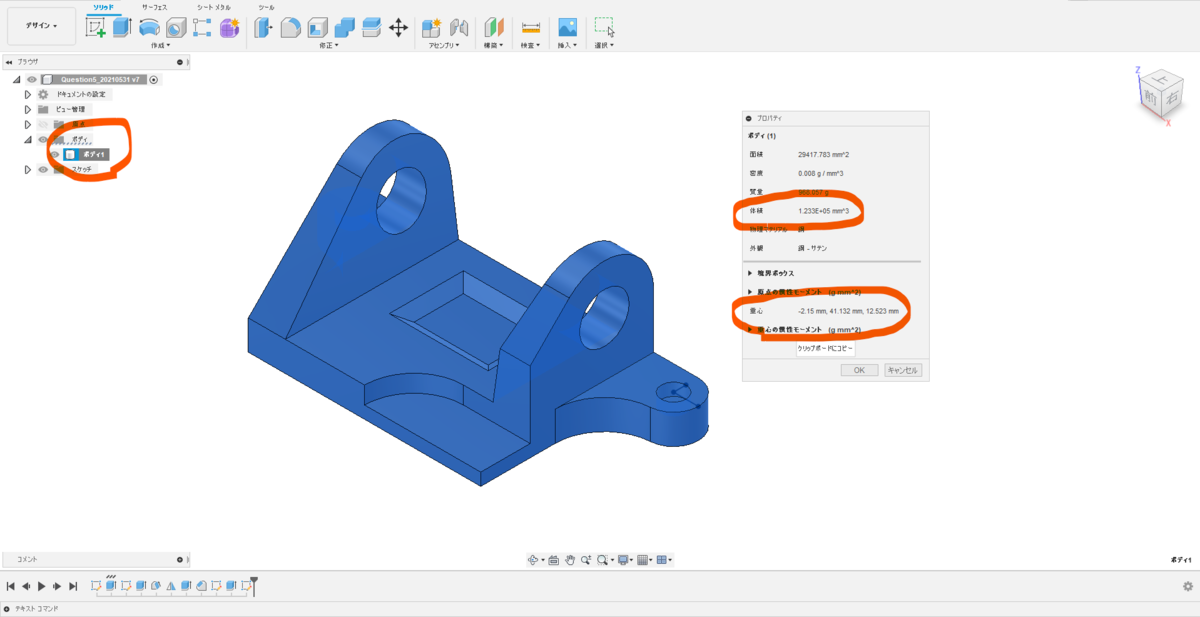This screenshot has height=617, width=1200.
Task: Expand ドキュメントの設定 tree node
Action: click(x=28, y=94)
